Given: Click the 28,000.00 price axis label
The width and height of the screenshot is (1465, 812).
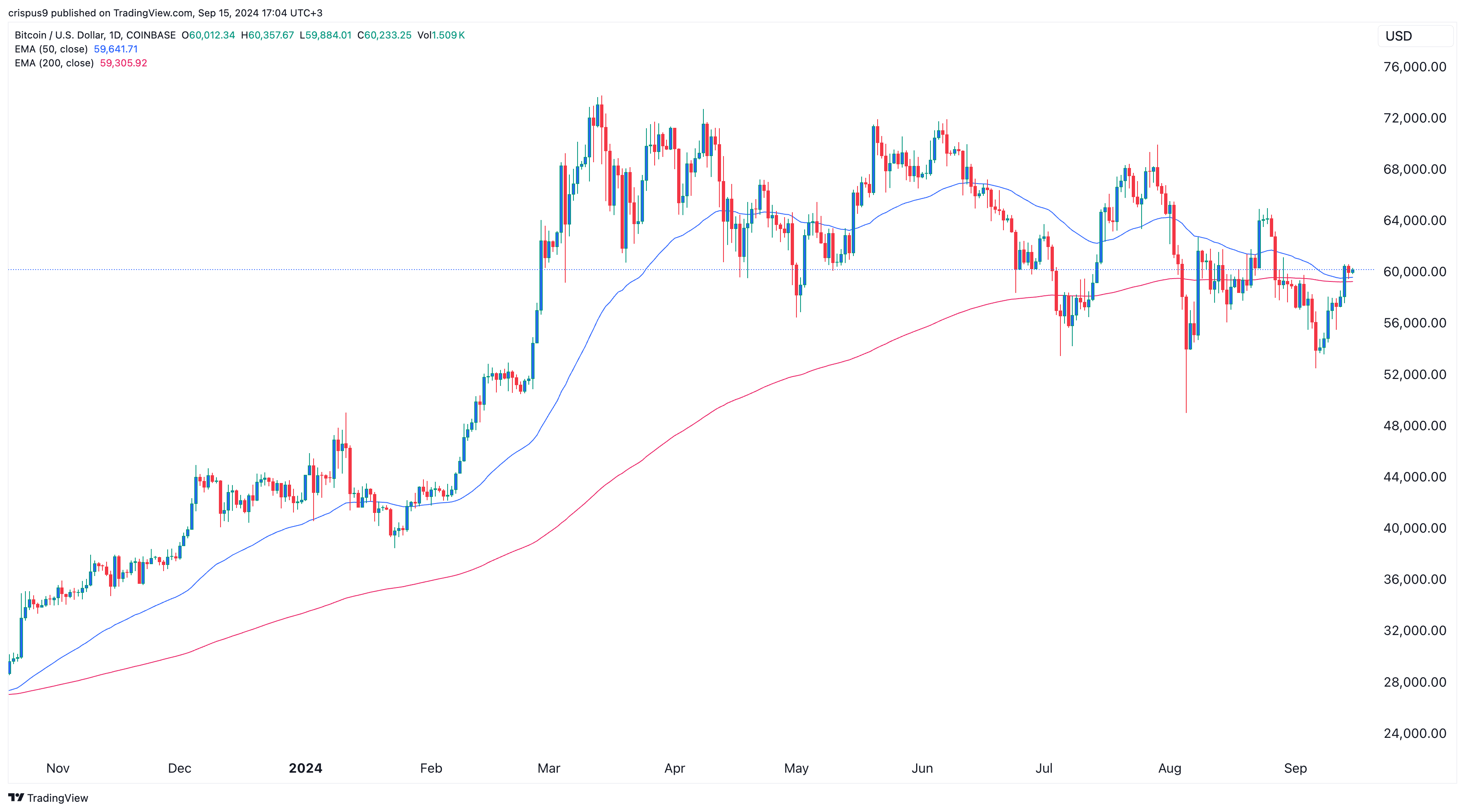Looking at the screenshot, I should pyautogui.click(x=1415, y=682).
